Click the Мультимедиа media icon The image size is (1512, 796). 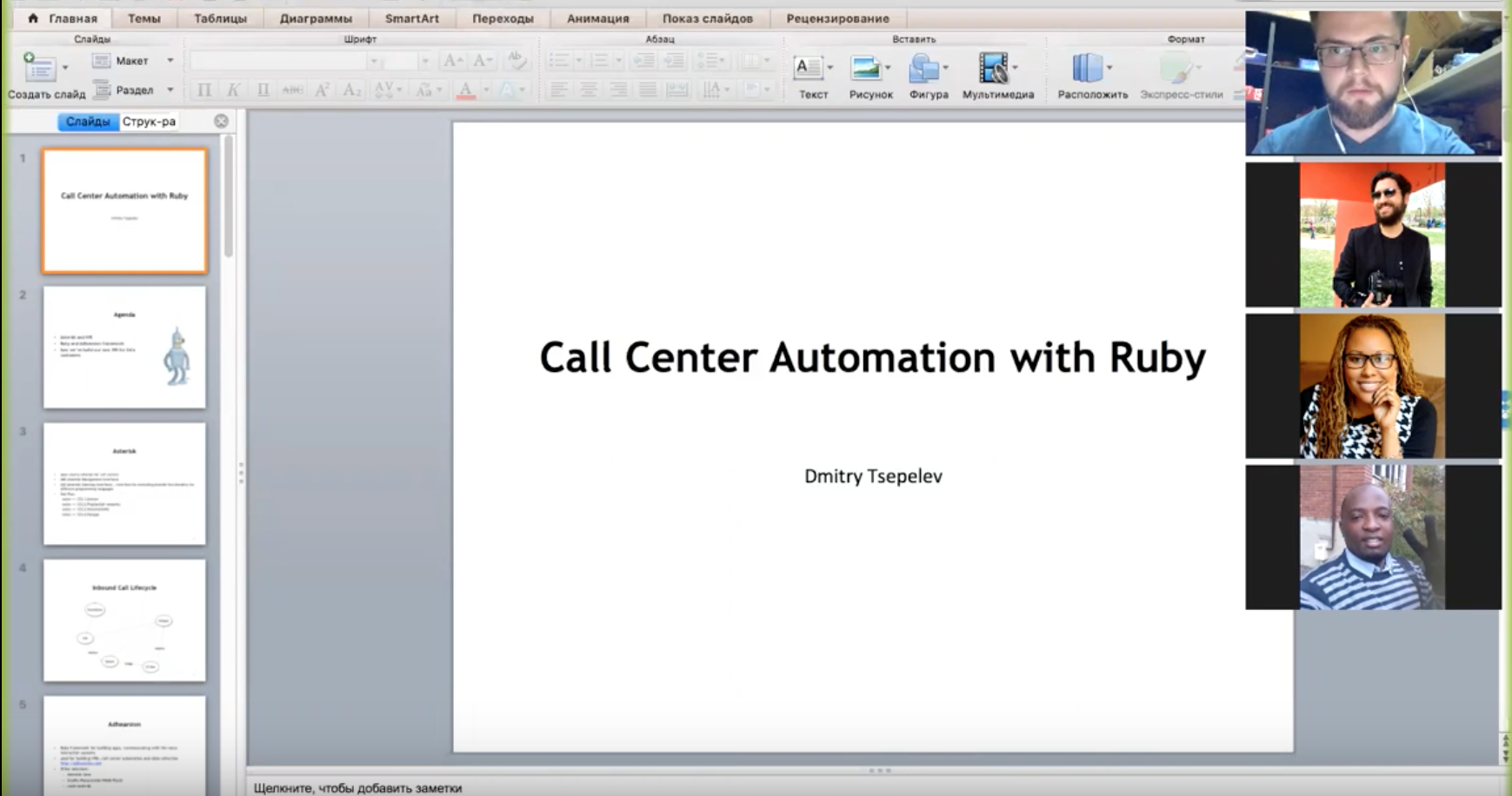993,67
